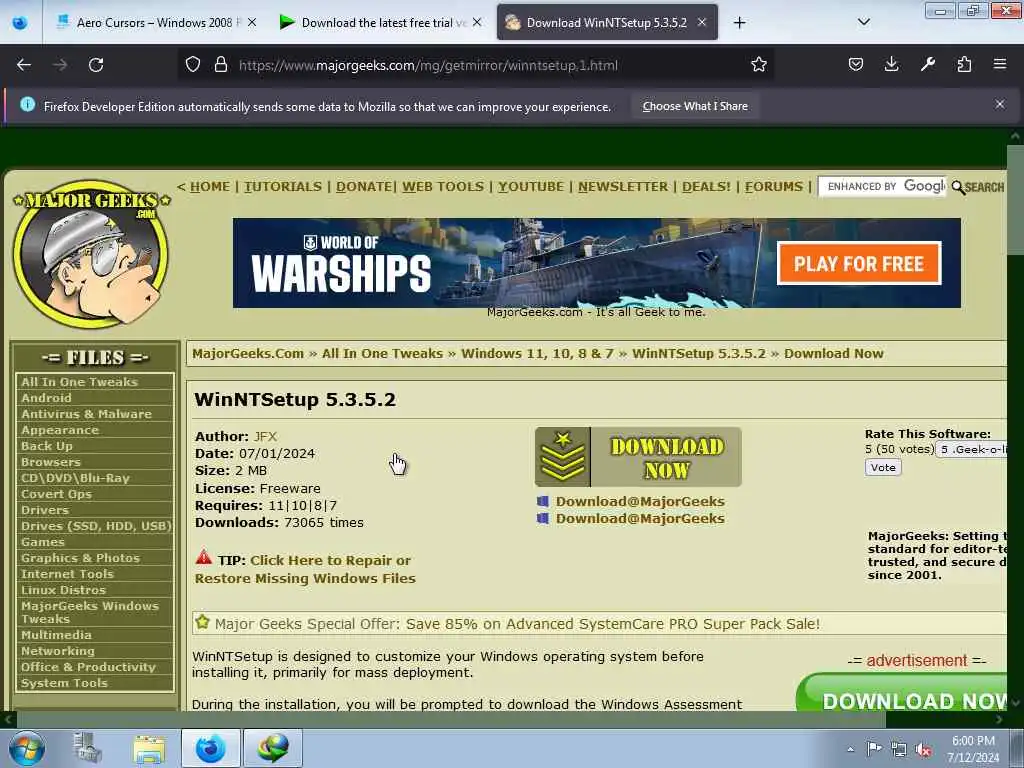Bookmark this page with the star icon
This screenshot has width=1024, height=768.
click(758, 65)
